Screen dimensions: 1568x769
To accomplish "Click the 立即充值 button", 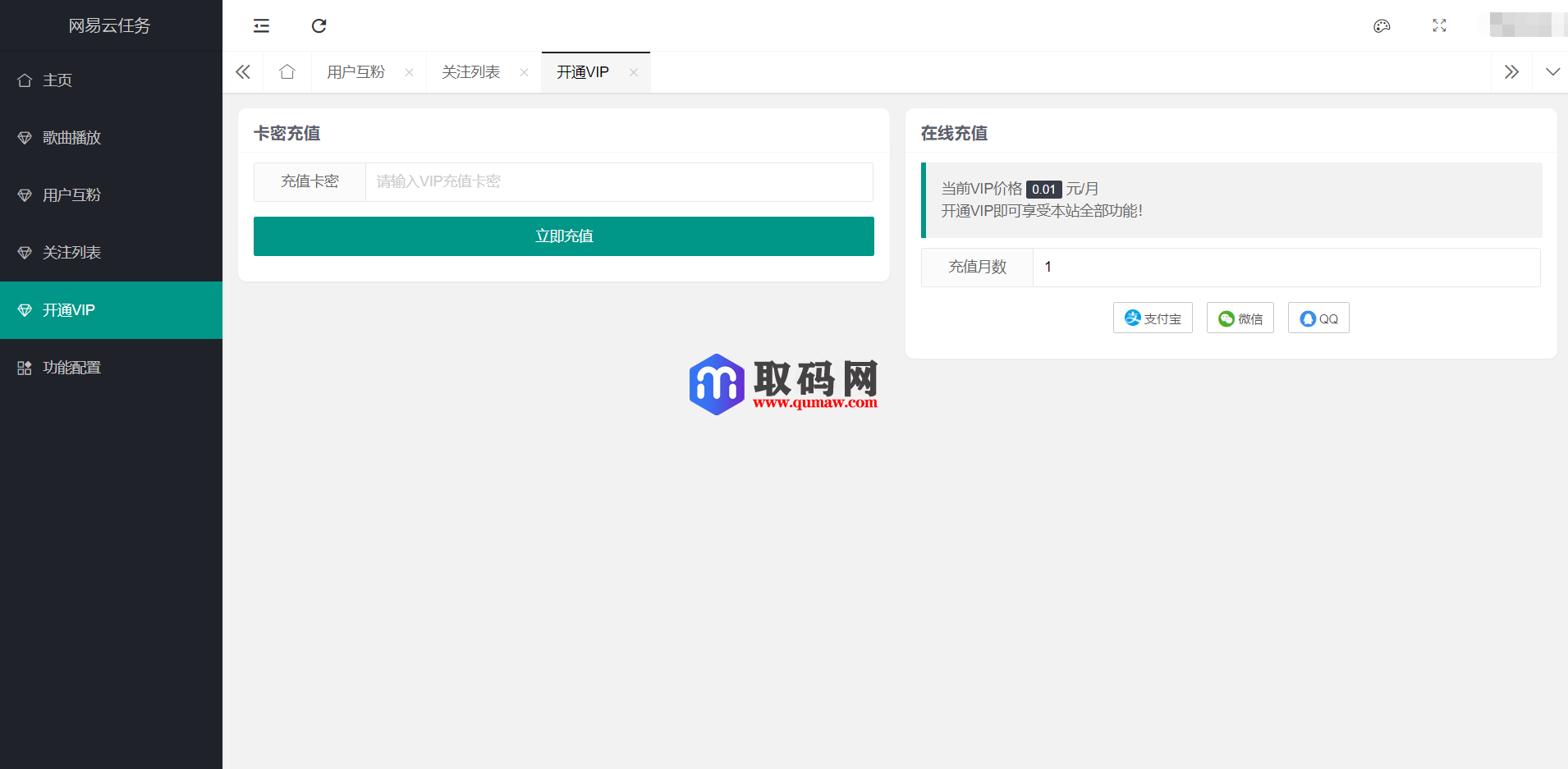I will [x=564, y=236].
